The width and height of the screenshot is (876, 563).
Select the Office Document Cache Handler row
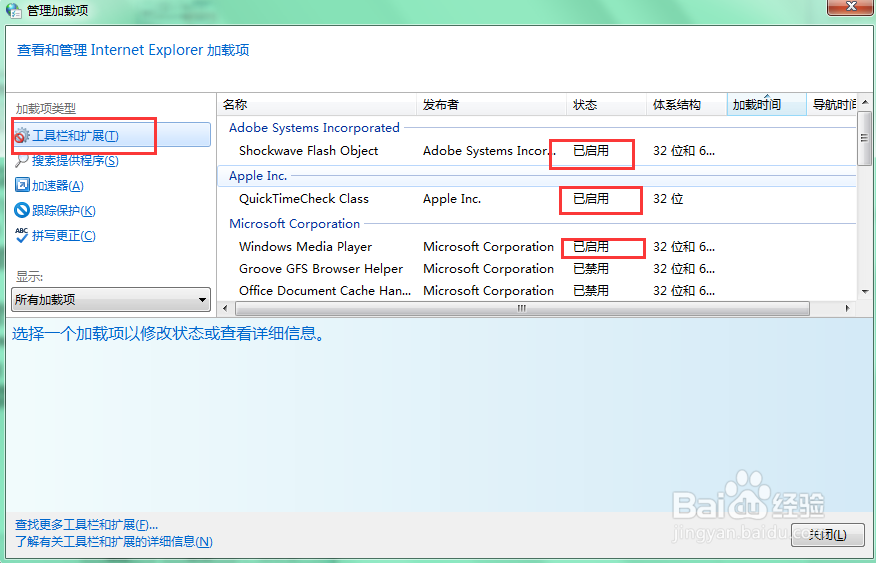536,290
